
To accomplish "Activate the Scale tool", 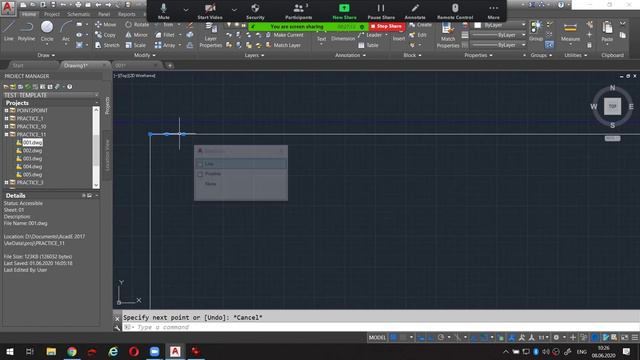I will point(136,45).
